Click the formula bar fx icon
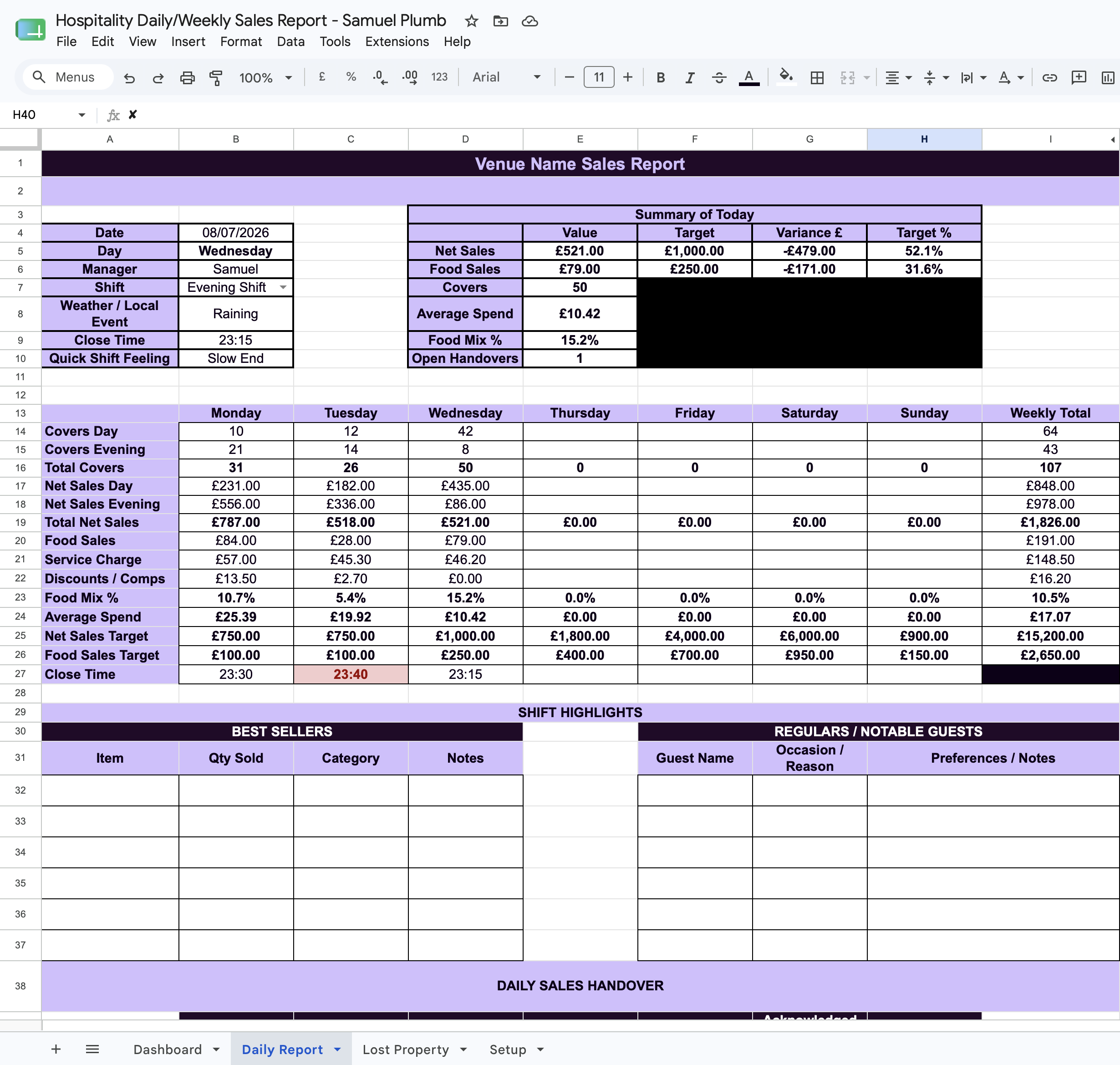The width and height of the screenshot is (1120, 1065). [113, 115]
